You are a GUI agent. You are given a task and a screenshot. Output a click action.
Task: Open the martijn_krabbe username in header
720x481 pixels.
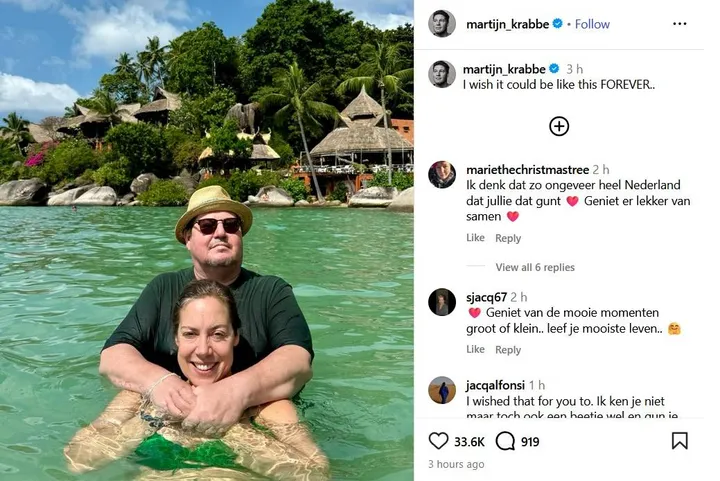(x=506, y=24)
